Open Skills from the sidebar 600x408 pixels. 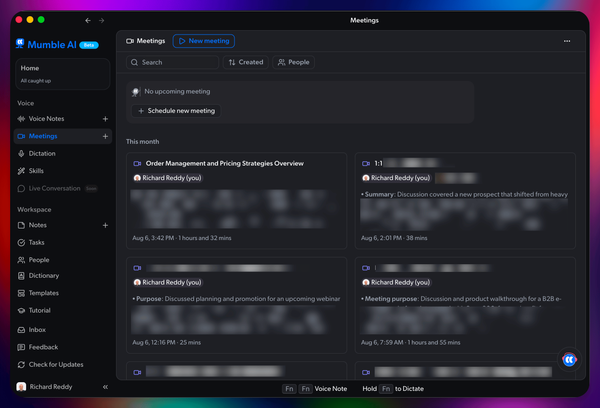36,171
